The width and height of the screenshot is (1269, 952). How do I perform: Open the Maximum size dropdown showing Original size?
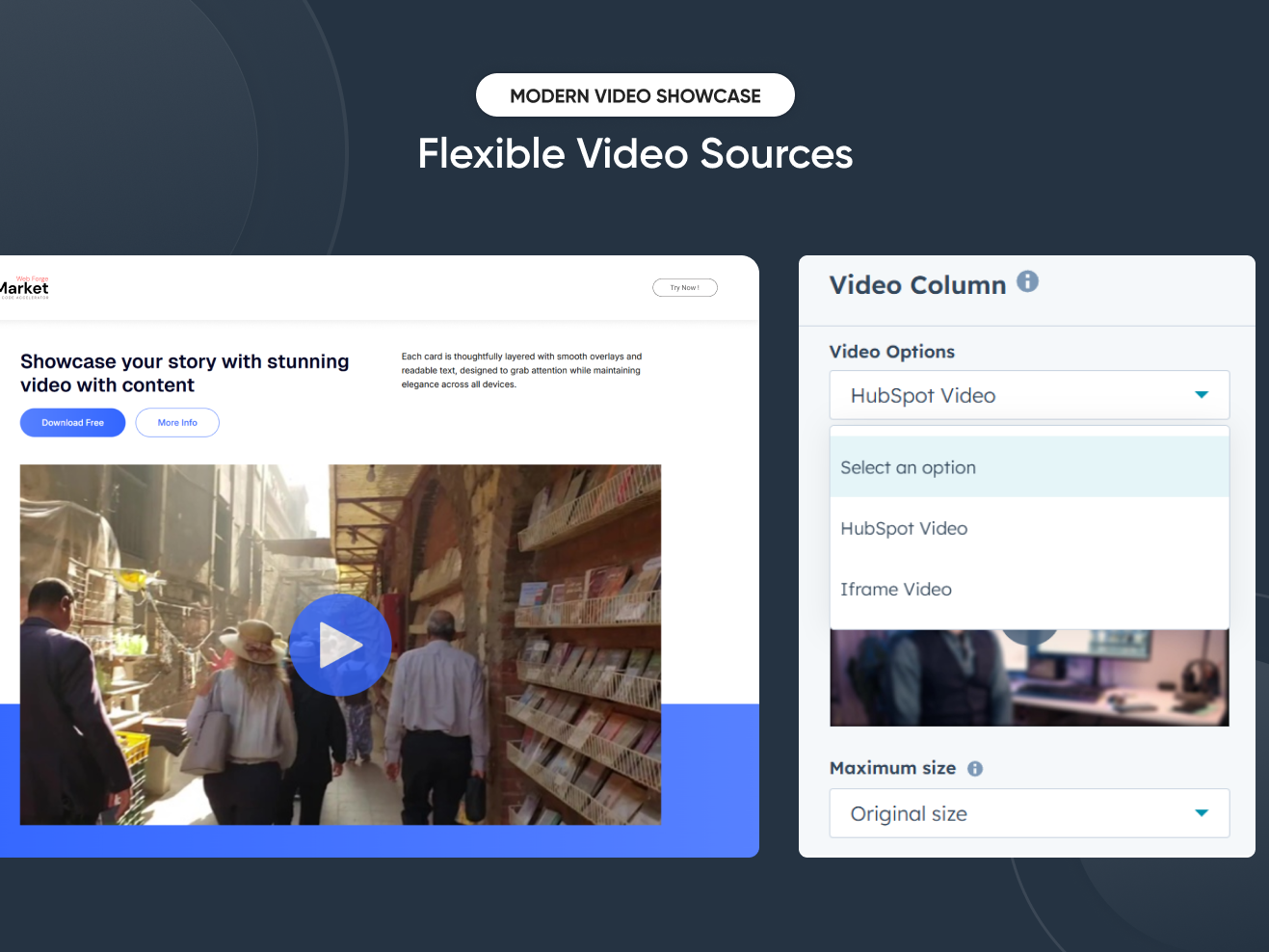(x=1029, y=812)
